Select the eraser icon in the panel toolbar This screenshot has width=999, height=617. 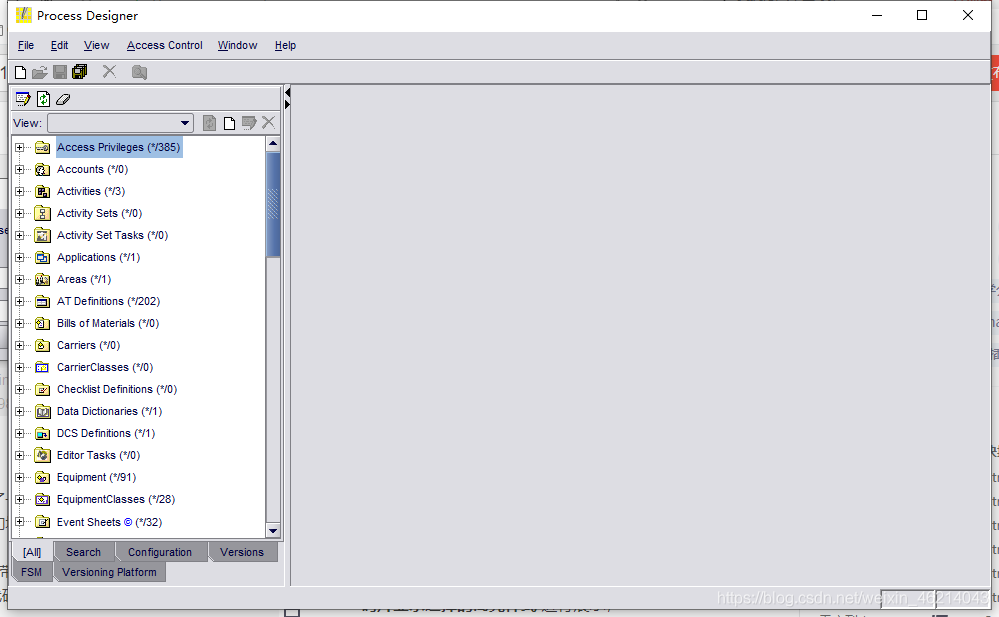point(63,99)
